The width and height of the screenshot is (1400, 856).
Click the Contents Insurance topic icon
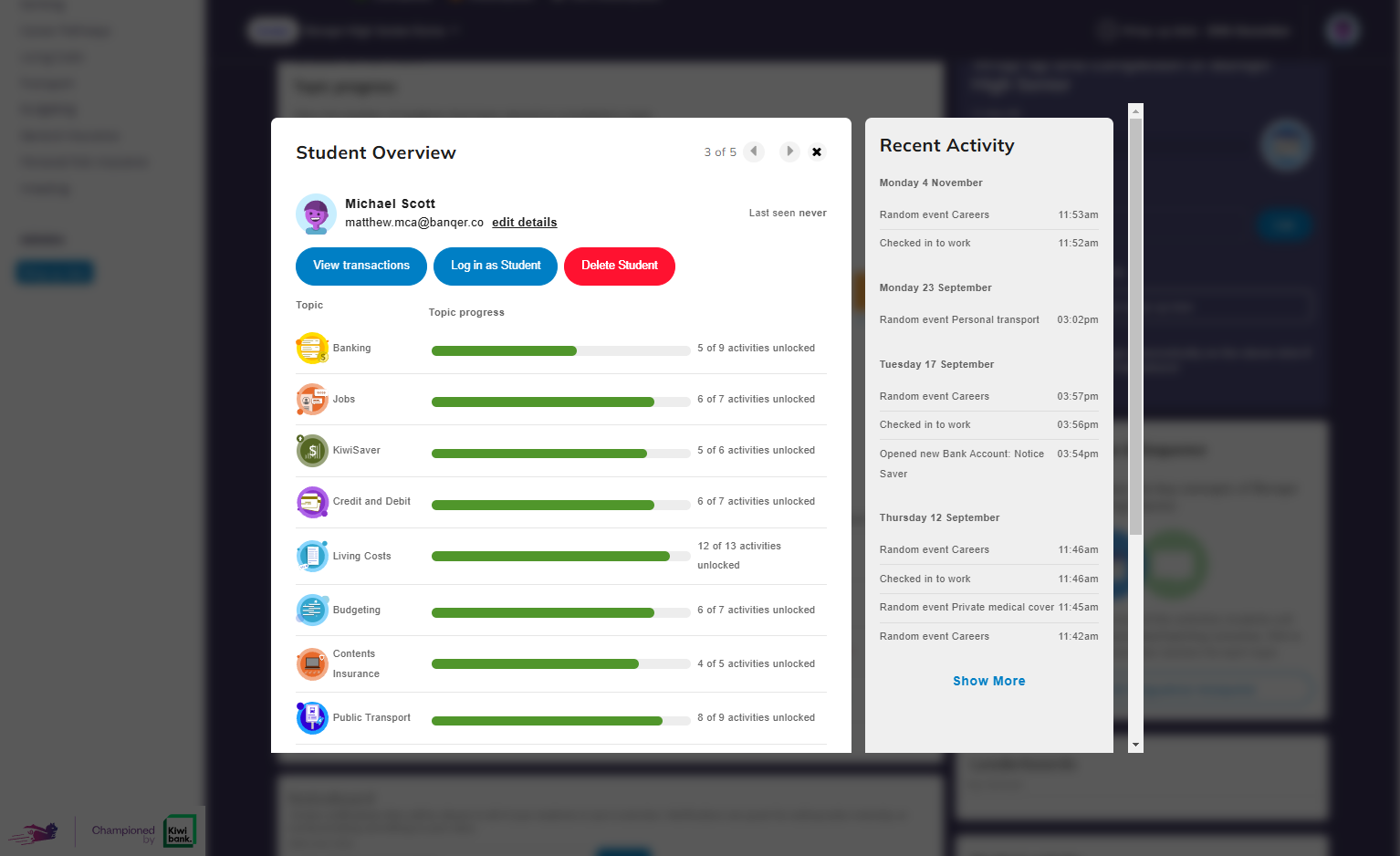click(312, 663)
